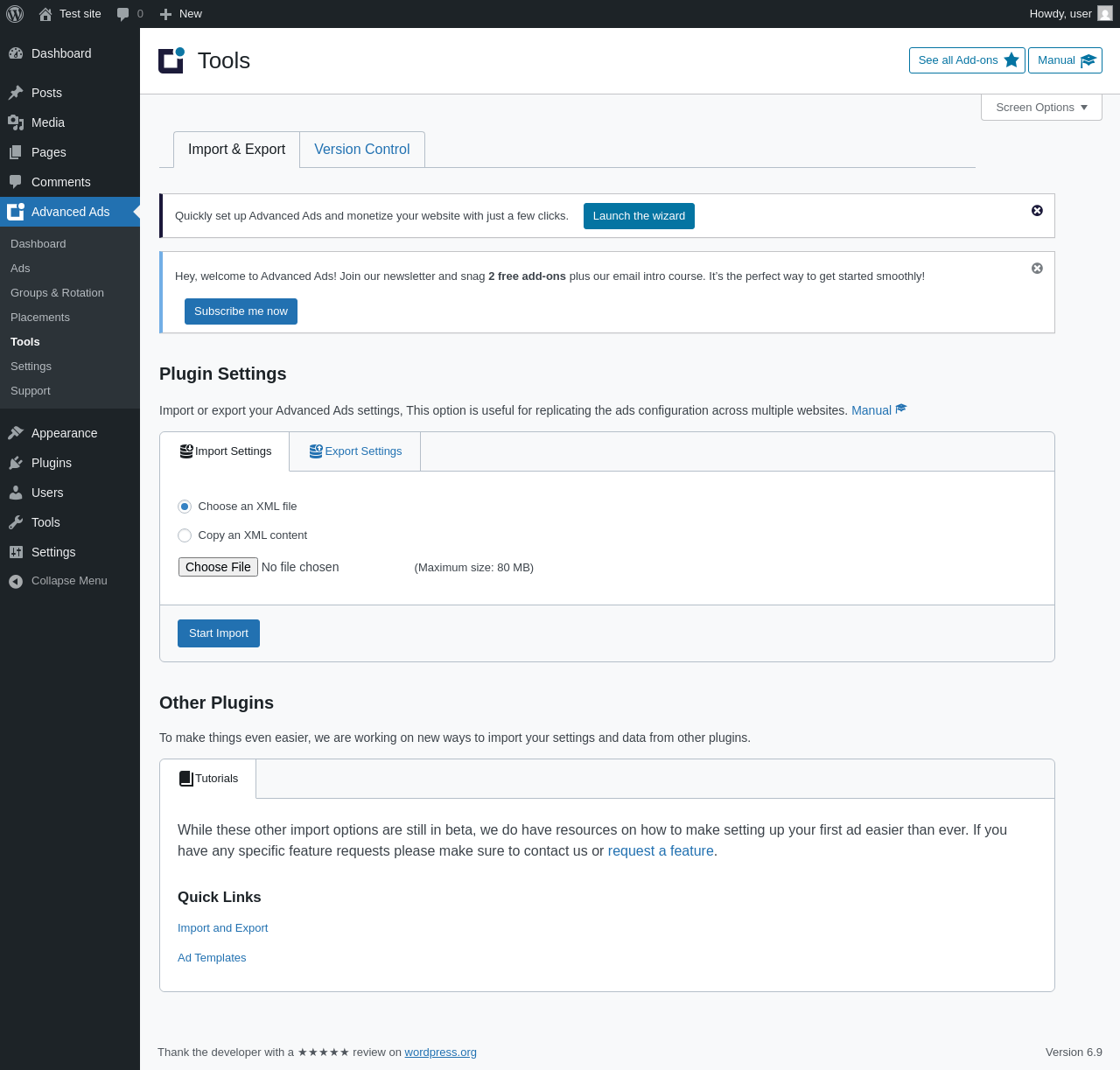
Task: Click the Export Settings database icon
Action: 316,451
